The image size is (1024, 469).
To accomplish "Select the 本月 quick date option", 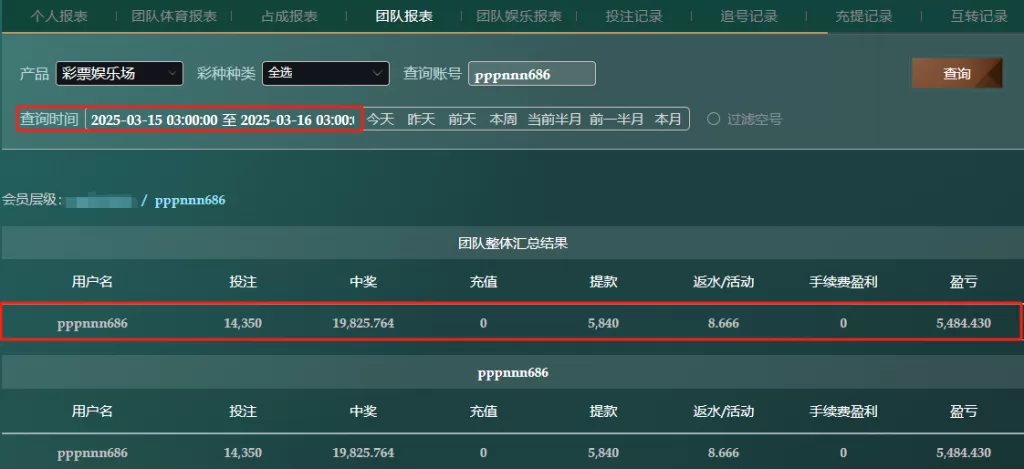I will [668, 120].
